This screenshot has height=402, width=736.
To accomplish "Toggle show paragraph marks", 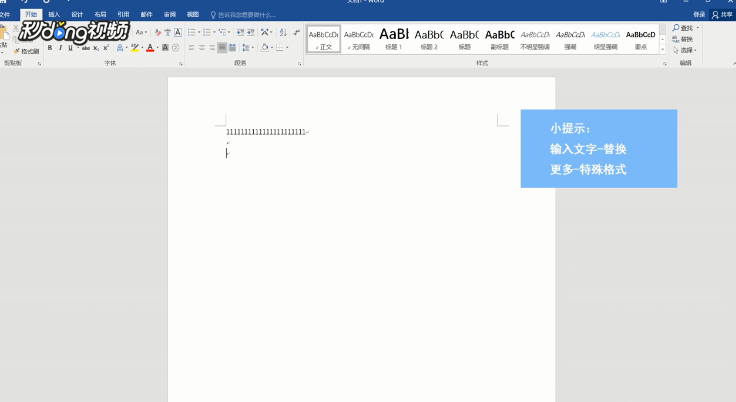I will pos(296,32).
